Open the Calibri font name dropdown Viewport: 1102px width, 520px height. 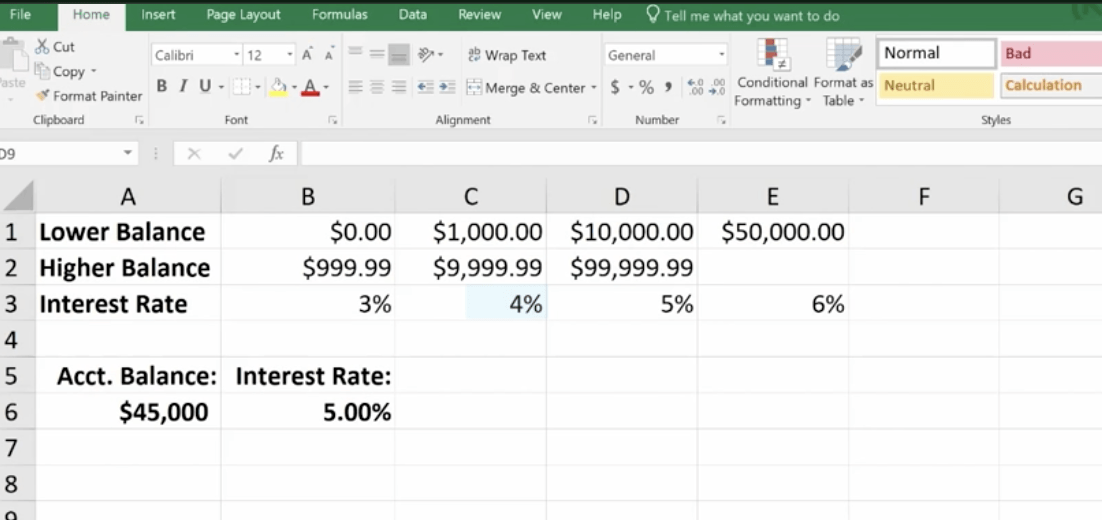point(237,55)
